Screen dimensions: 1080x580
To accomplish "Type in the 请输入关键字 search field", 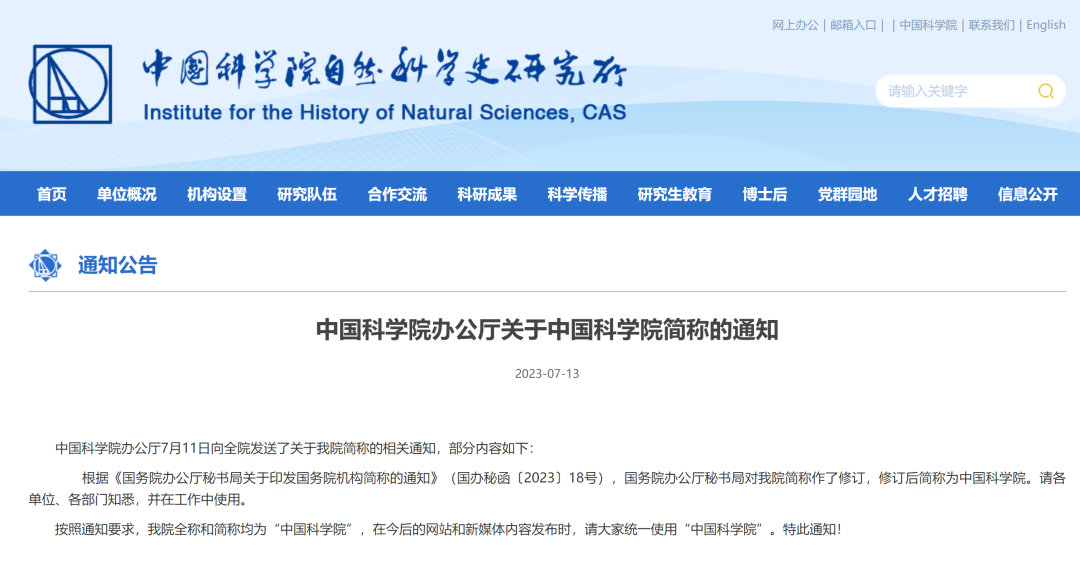I will [950, 91].
